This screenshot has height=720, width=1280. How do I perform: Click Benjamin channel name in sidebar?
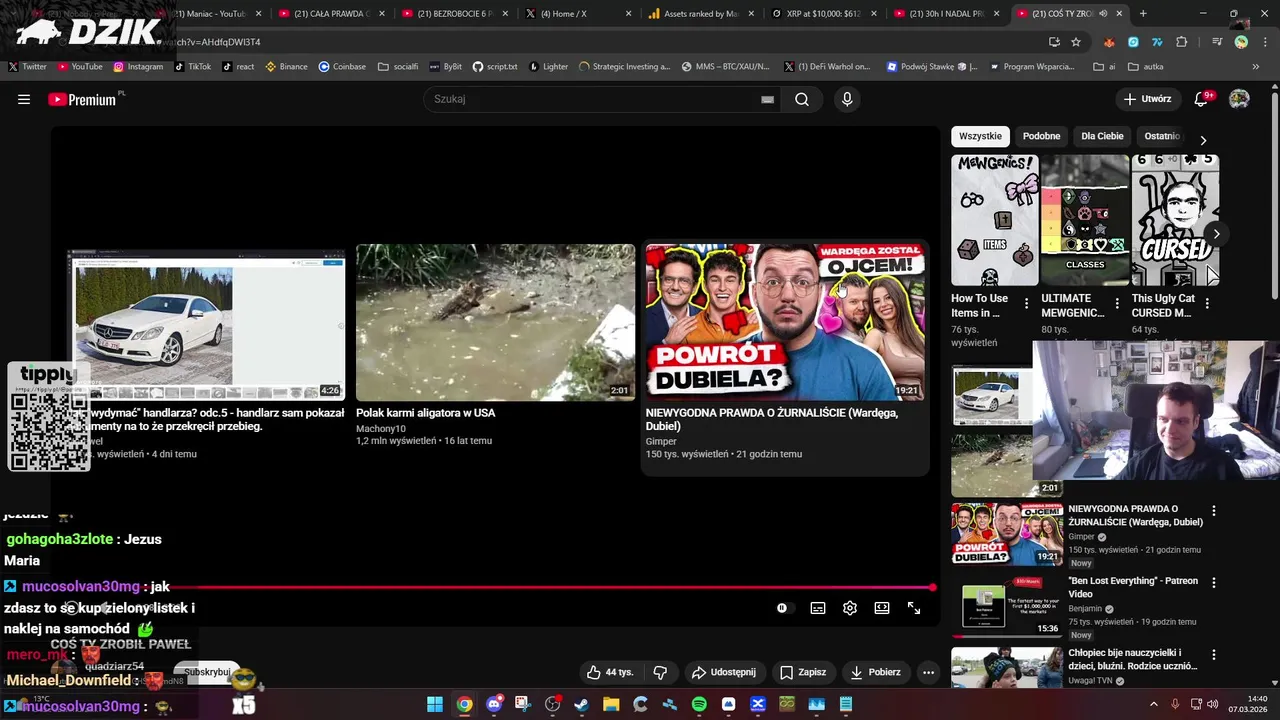[x=1085, y=608]
